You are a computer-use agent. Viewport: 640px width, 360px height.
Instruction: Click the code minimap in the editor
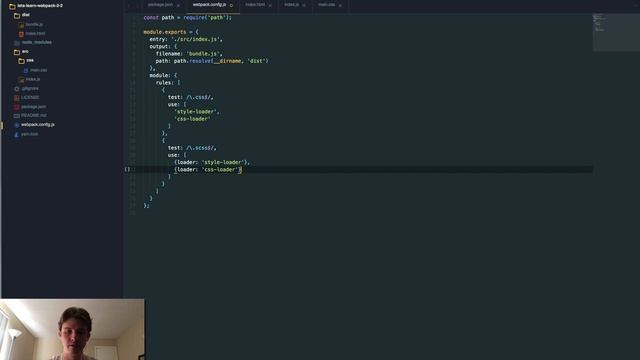[x=616, y=33]
